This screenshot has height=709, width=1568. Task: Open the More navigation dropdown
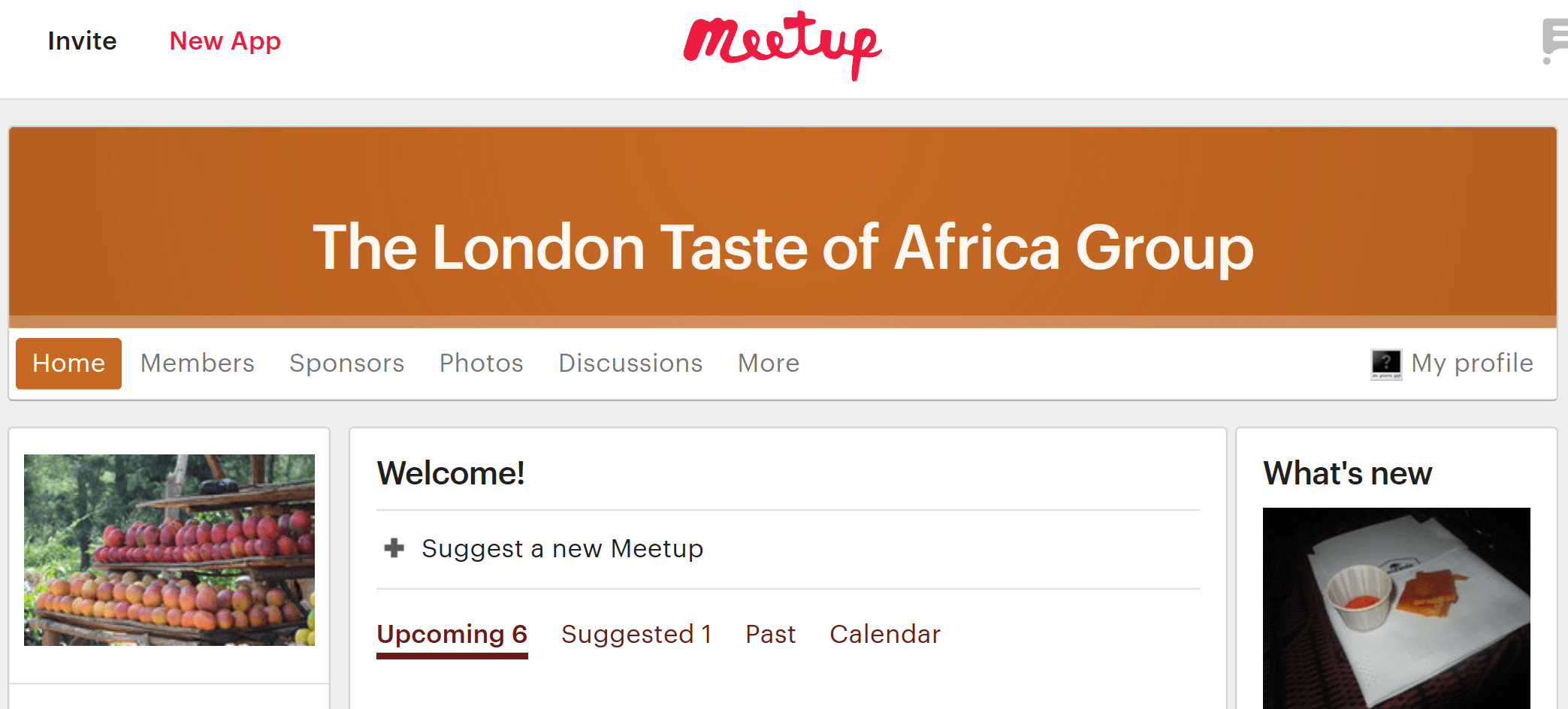pos(767,364)
